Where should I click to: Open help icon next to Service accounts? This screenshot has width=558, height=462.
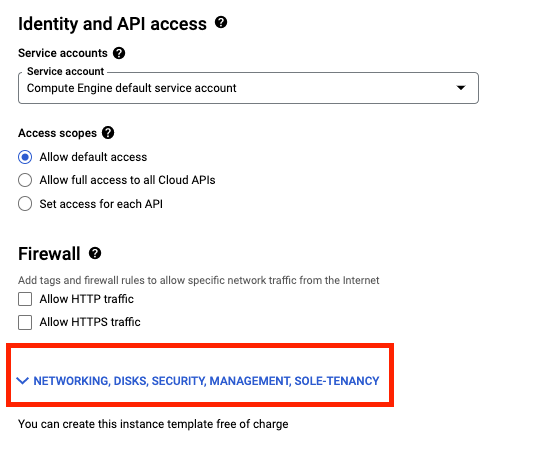(x=119, y=53)
